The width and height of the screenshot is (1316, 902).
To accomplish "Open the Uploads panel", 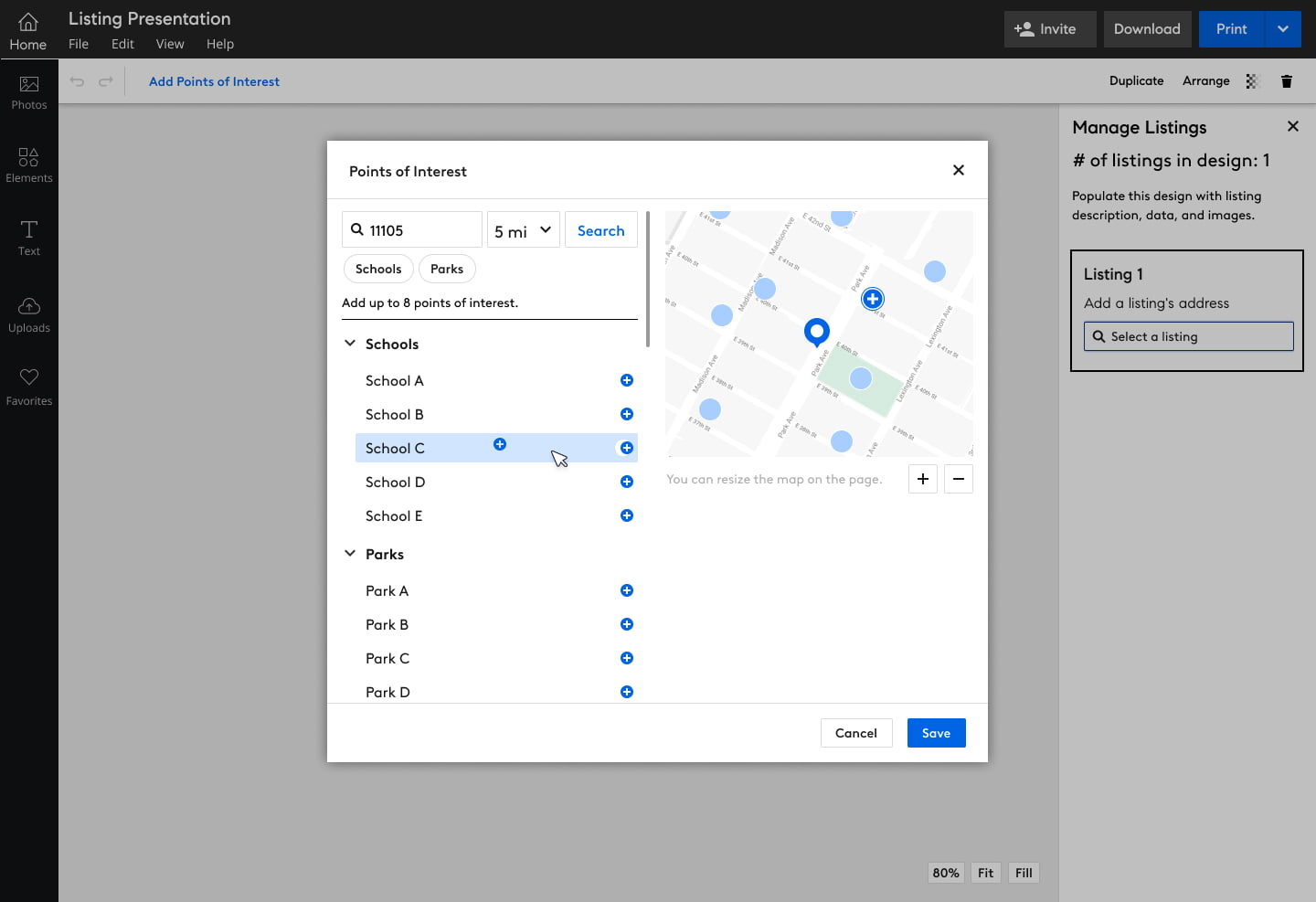I will point(29,315).
